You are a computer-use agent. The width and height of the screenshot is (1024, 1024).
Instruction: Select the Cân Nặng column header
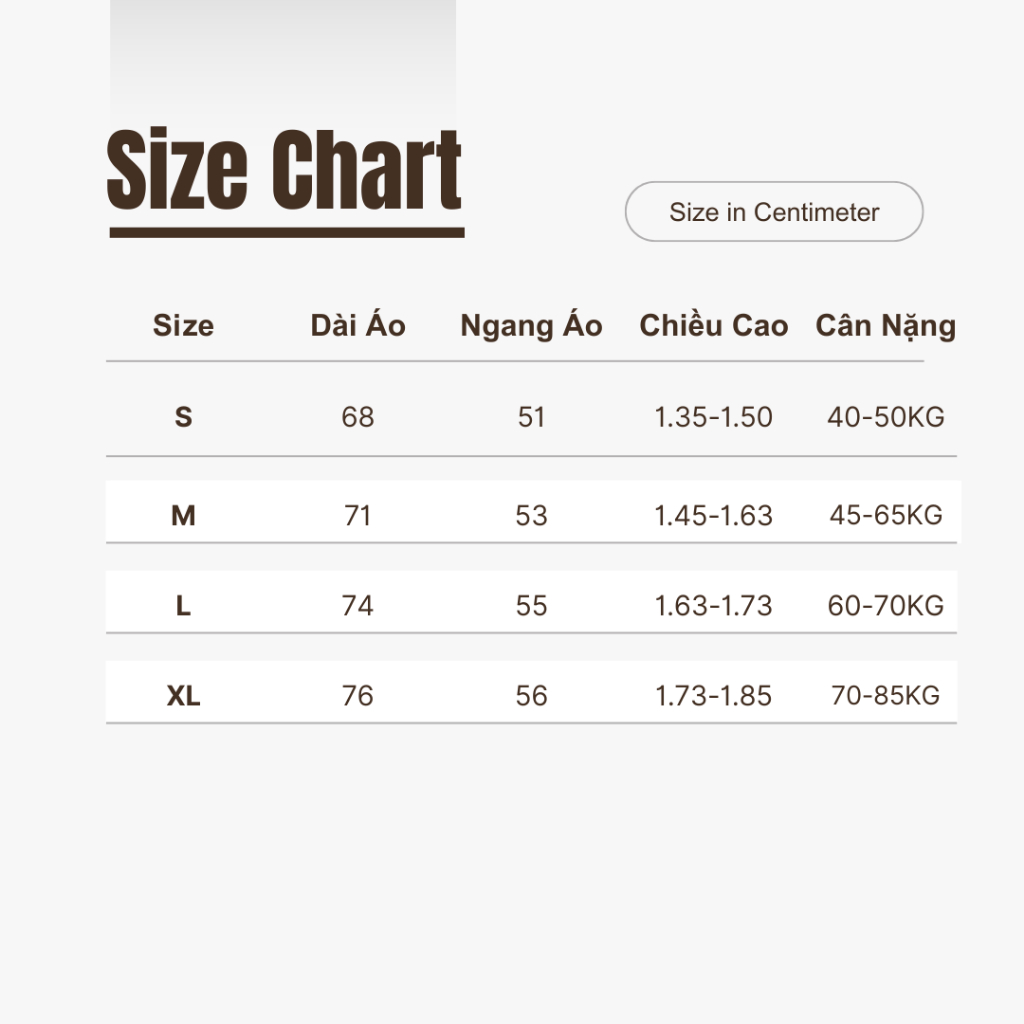coord(885,326)
